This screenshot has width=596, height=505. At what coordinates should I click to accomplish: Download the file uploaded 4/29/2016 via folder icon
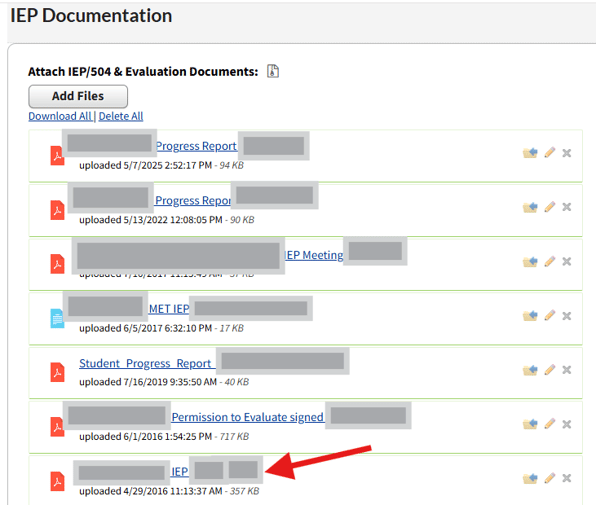pyautogui.click(x=530, y=478)
